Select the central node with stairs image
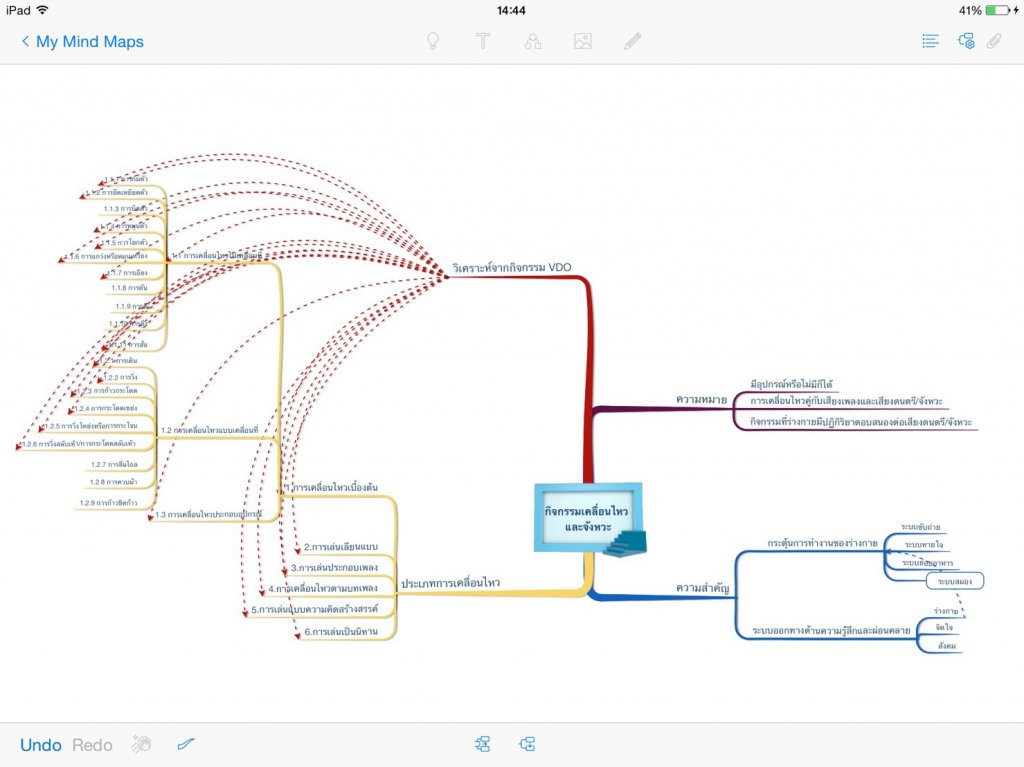Image resolution: width=1024 pixels, height=767 pixels. [588, 517]
